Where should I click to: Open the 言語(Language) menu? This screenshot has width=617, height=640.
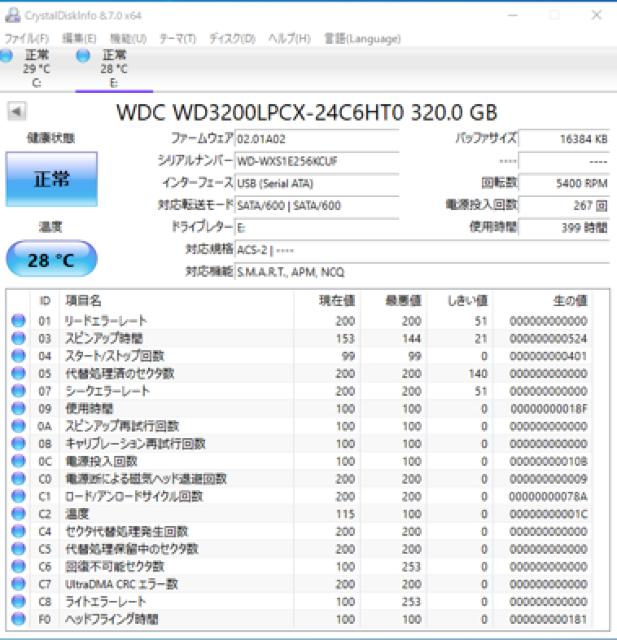tap(362, 39)
